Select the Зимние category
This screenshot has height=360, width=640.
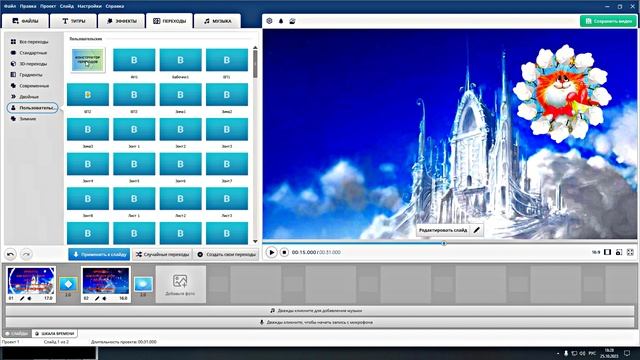tap(23, 119)
